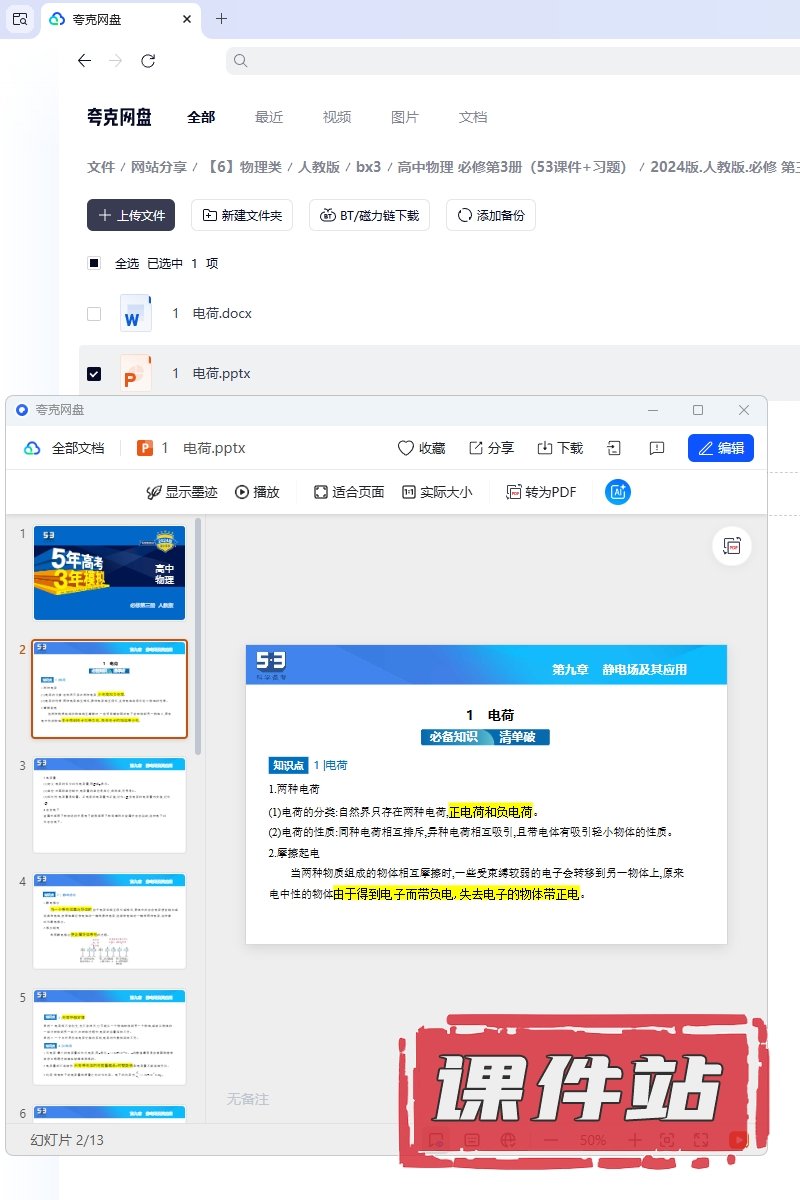Click the 显示墨迹 ink display option
The width and height of the screenshot is (800, 1200).
[x=181, y=492]
